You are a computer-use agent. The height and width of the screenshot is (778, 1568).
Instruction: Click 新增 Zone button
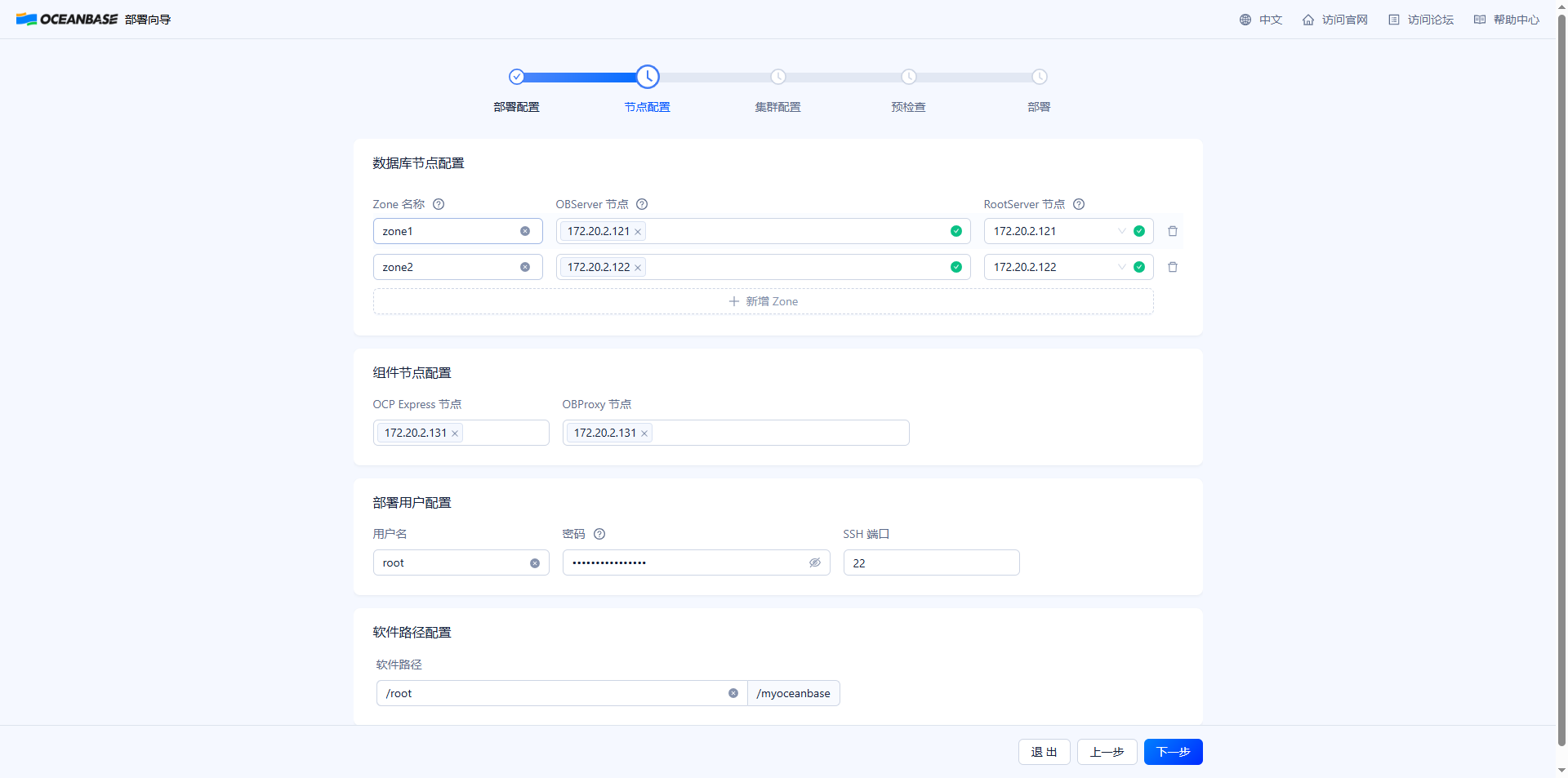click(764, 301)
